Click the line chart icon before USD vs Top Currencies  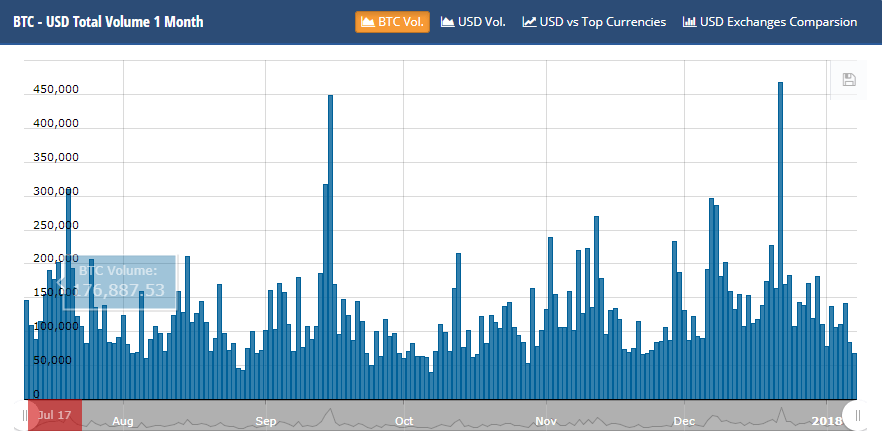click(529, 22)
